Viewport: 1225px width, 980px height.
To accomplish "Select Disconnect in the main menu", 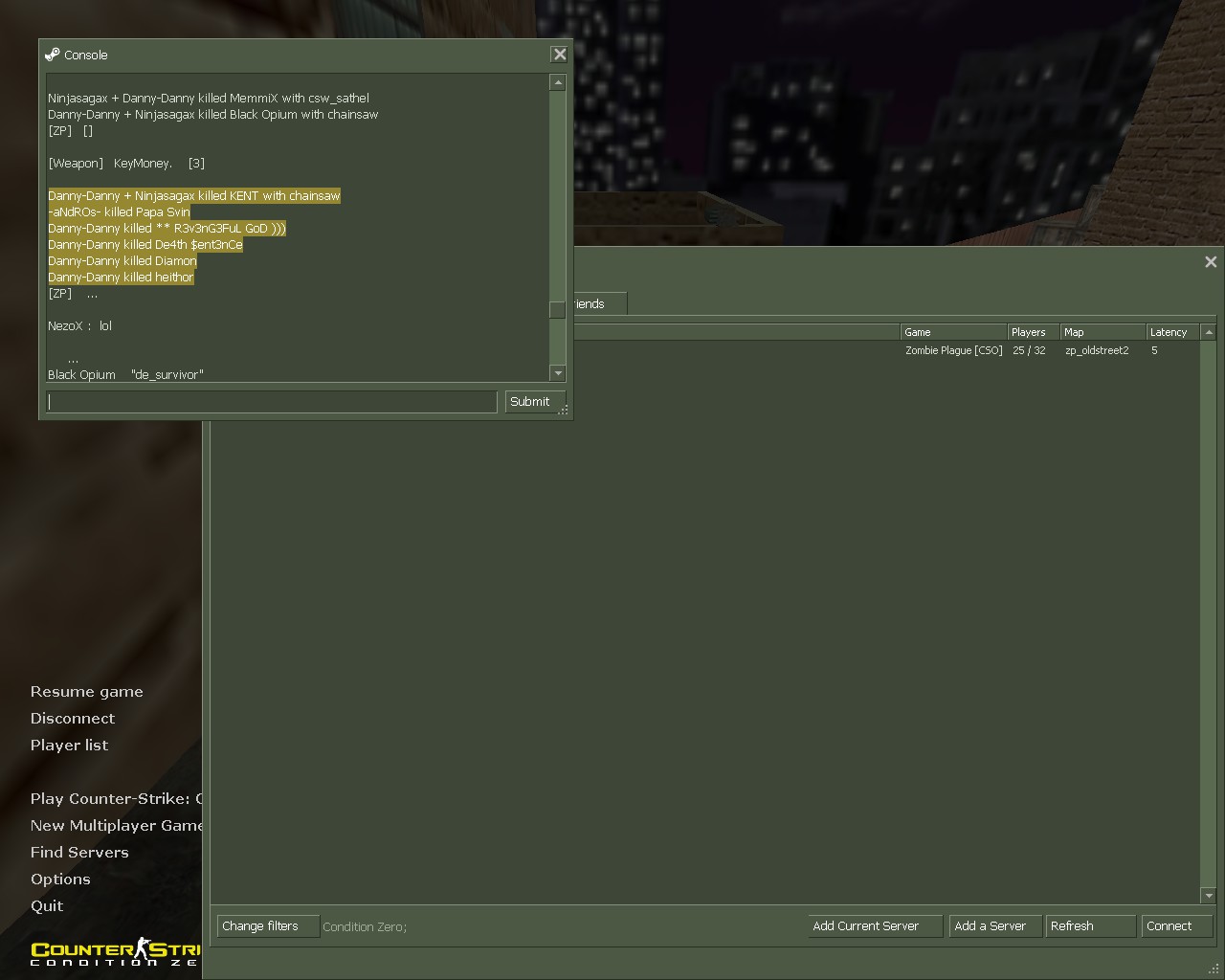I will 73,719.
